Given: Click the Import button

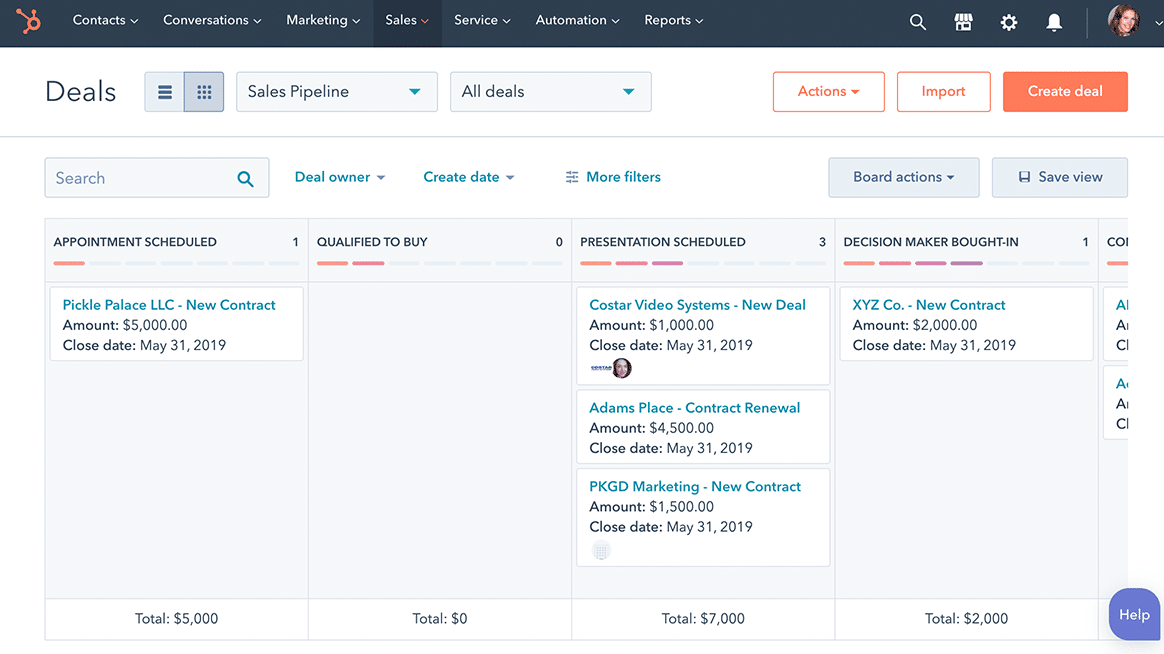Looking at the screenshot, I should (x=944, y=92).
